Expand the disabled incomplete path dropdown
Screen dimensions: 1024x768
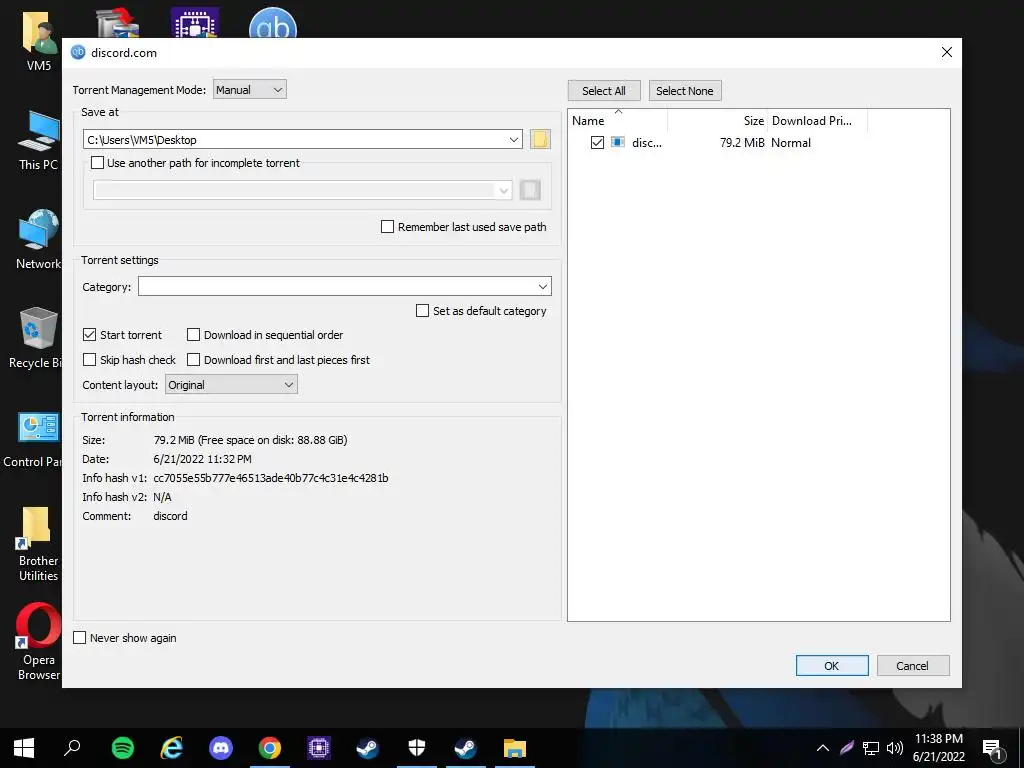point(504,191)
